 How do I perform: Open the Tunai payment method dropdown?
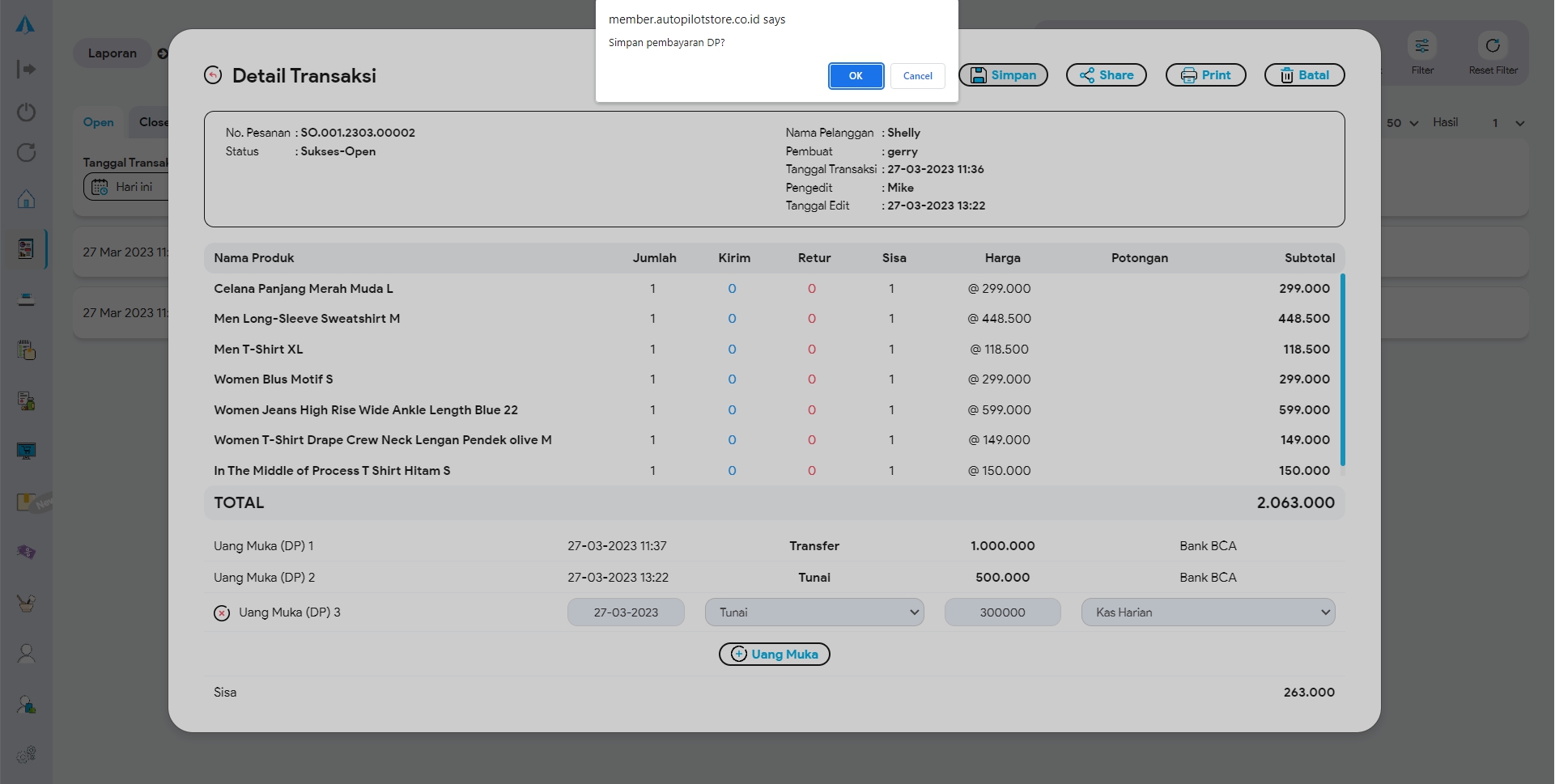point(814,612)
